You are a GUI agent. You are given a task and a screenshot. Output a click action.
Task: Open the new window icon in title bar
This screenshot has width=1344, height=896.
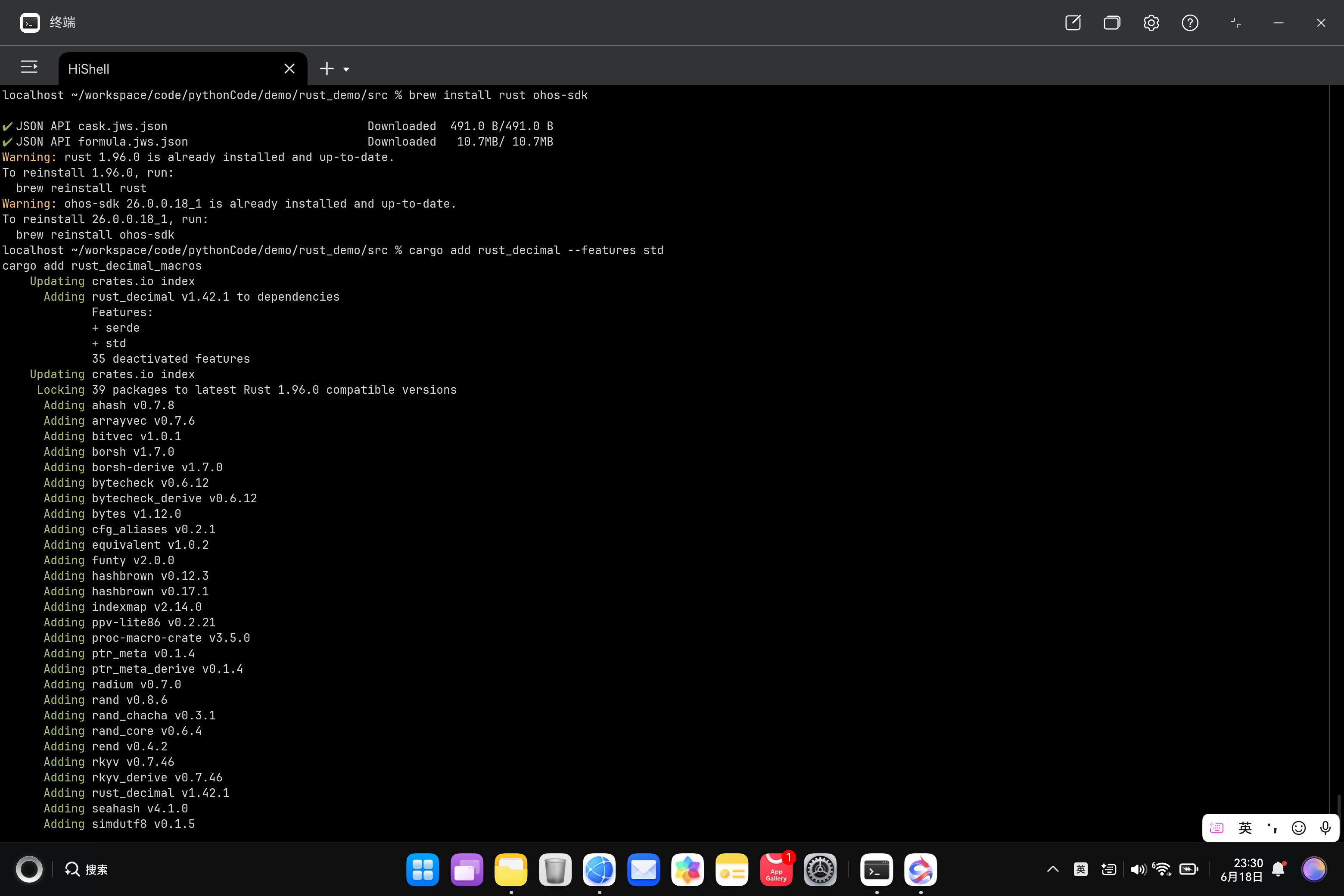1073,23
